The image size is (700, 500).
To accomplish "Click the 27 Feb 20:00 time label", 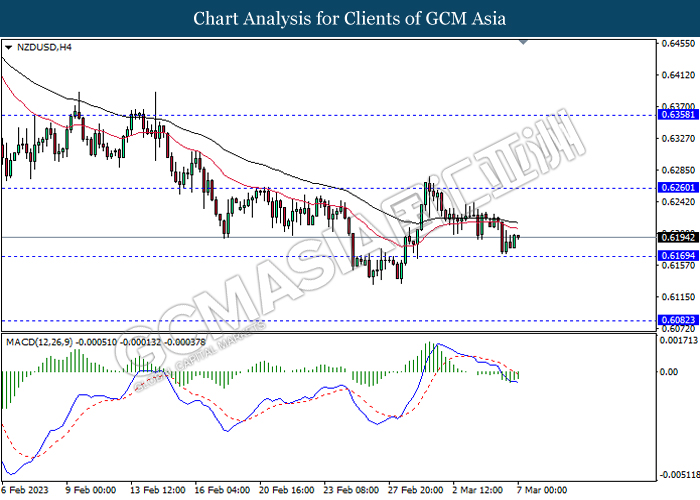I will click(x=416, y=490).
